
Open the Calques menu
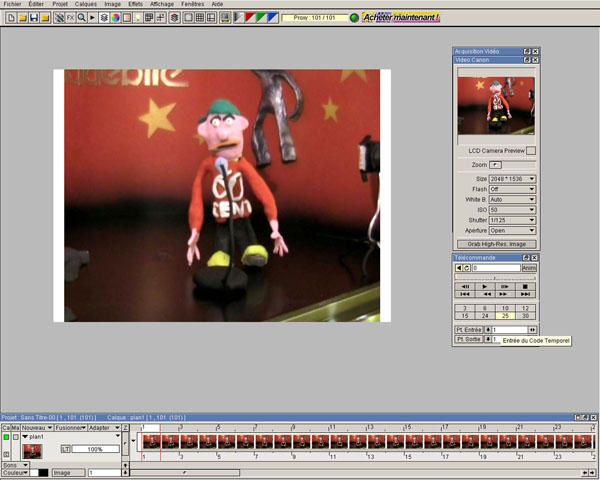click(x=86, y=4)
